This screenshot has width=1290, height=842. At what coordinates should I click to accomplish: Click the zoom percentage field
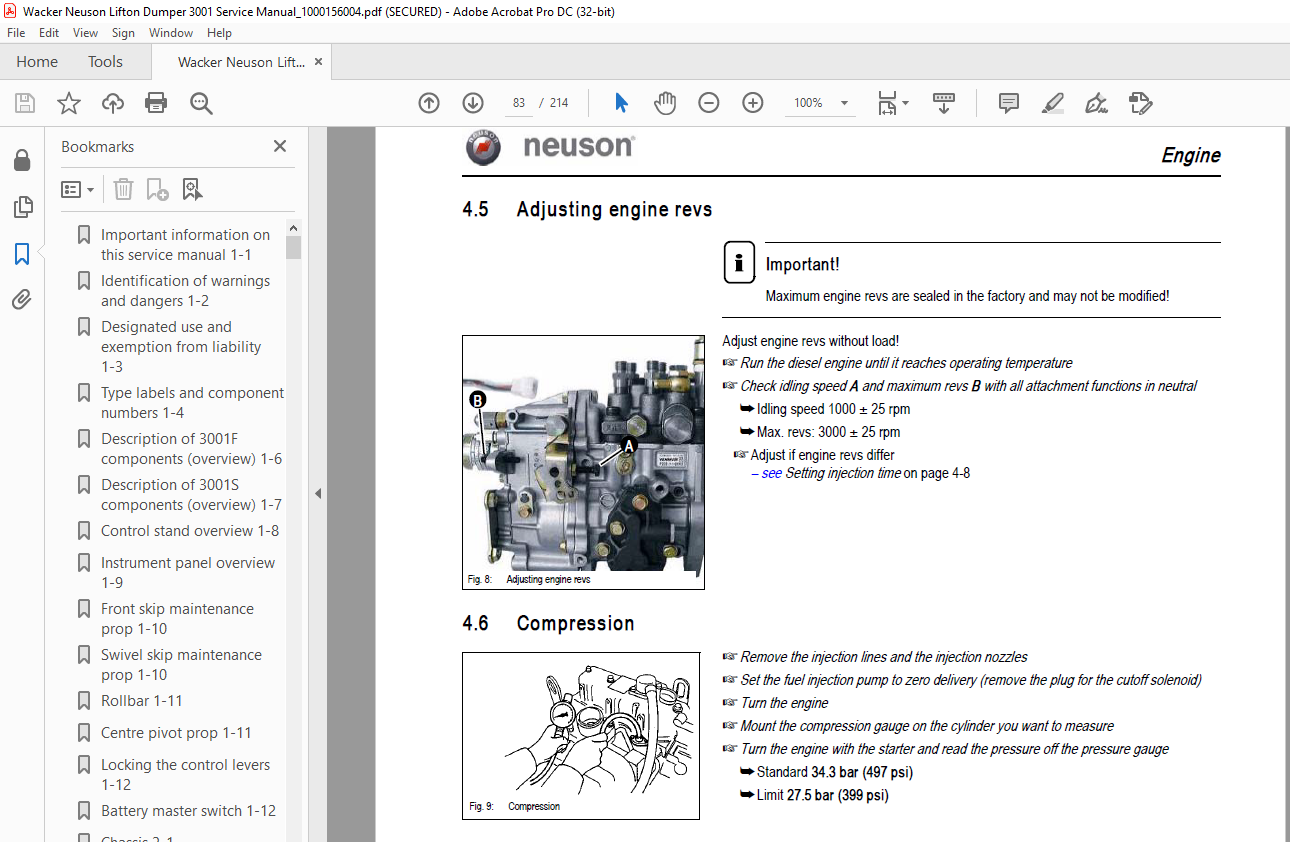click(x=808, y=103)
